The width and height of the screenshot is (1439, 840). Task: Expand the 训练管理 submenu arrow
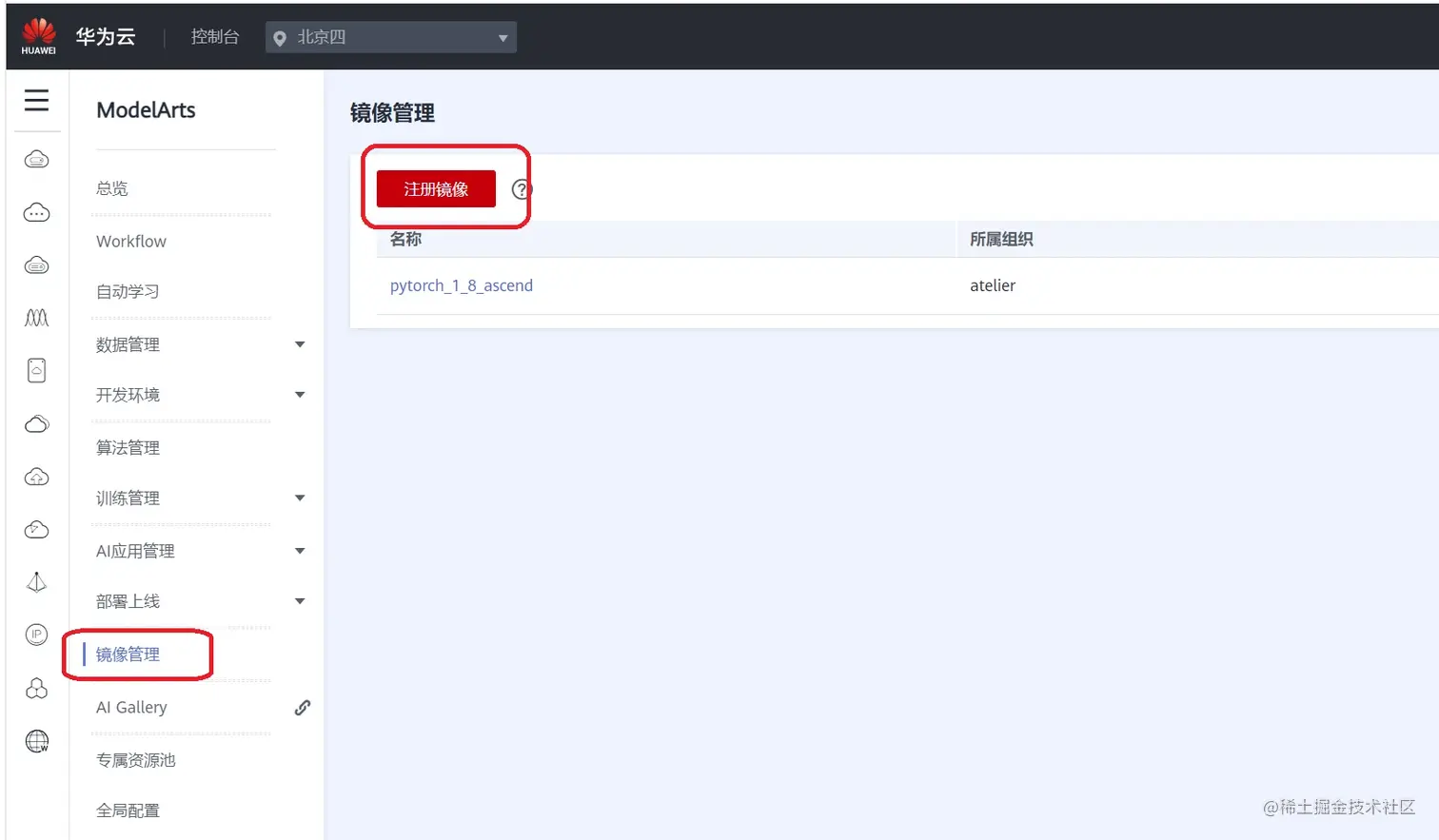pos(300,498)
